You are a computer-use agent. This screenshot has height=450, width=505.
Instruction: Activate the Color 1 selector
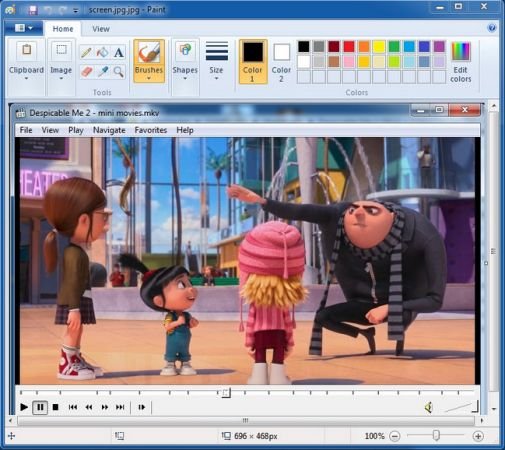[x=253, y=61]
